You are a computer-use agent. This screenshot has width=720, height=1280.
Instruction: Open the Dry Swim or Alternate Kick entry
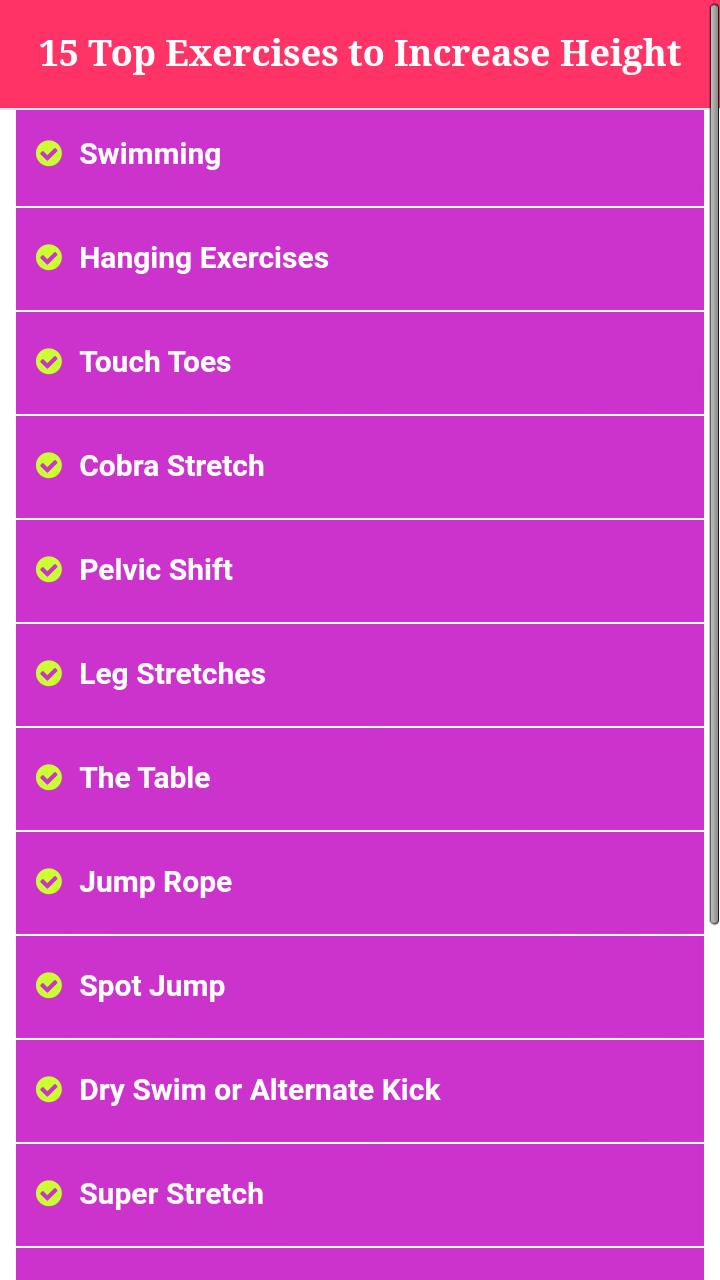pos(260,1090)
